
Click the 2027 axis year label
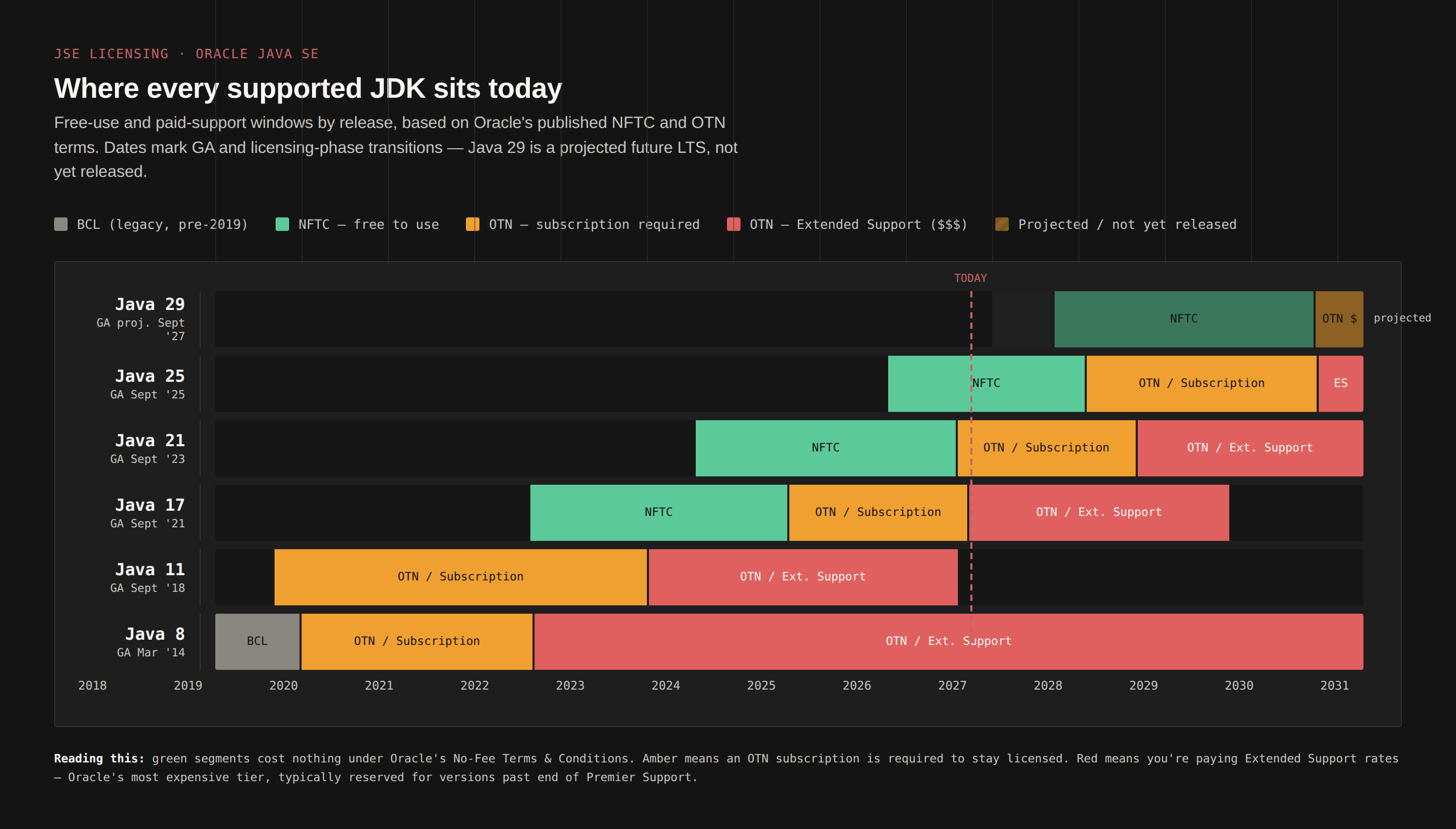pyautogui.click(x=952, y=685)
